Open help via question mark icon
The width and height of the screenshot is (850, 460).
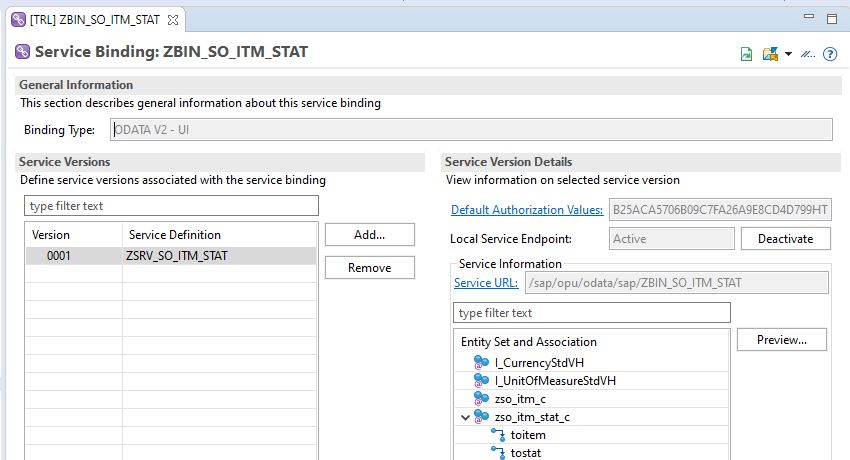pos(830,54)
